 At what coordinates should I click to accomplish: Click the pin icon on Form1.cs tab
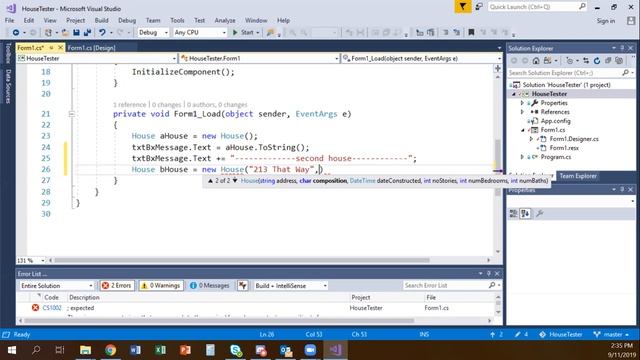click(51, 48)
